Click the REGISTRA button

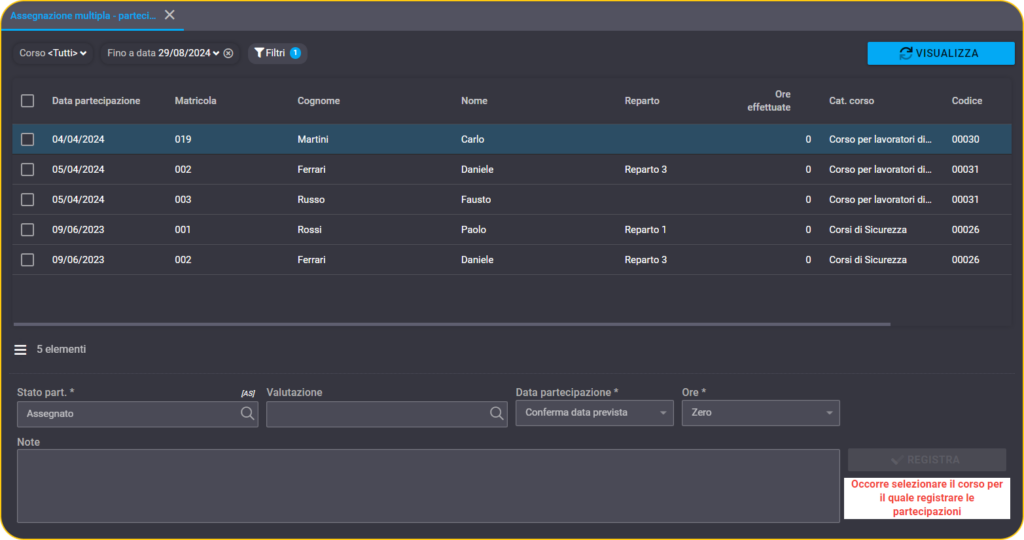coord(927,460)
